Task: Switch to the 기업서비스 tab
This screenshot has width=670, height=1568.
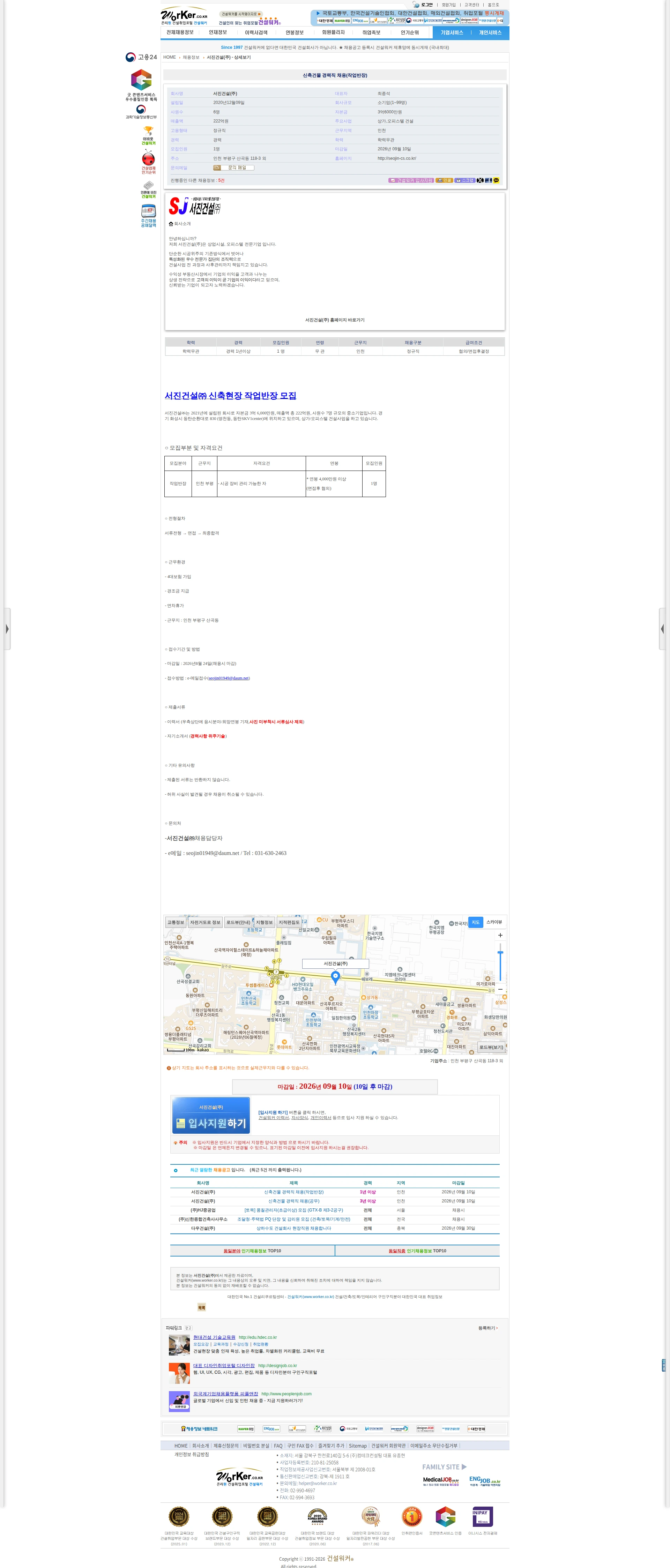Action: [452, 33]
